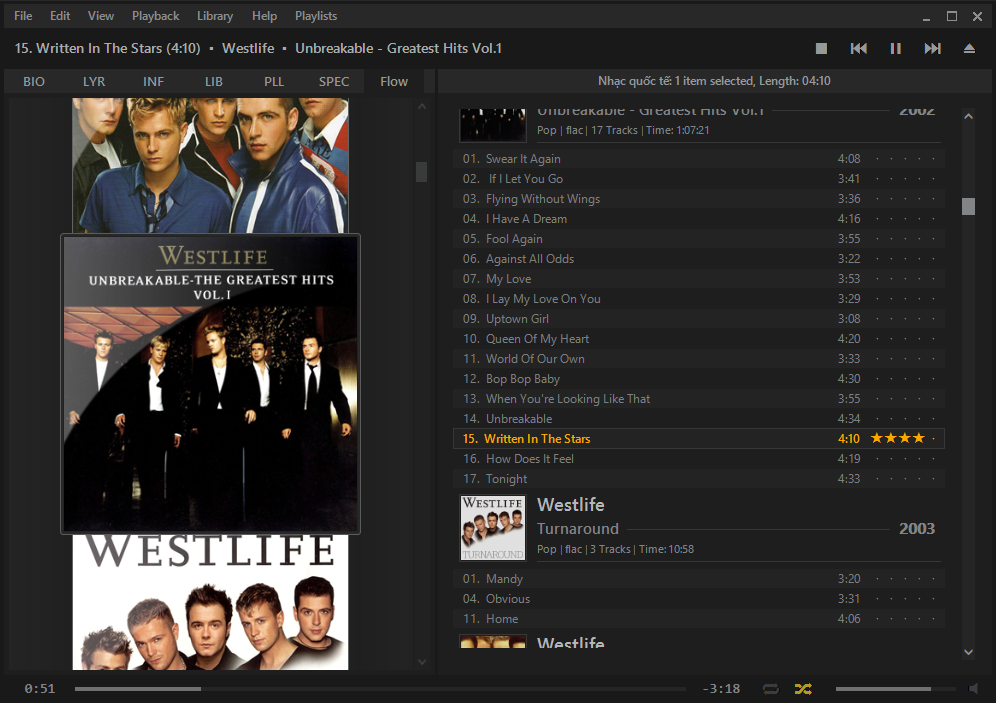Screen dimensions: 996x703
Task: Click the elapsed time 0:51 display
Action: 39,688
